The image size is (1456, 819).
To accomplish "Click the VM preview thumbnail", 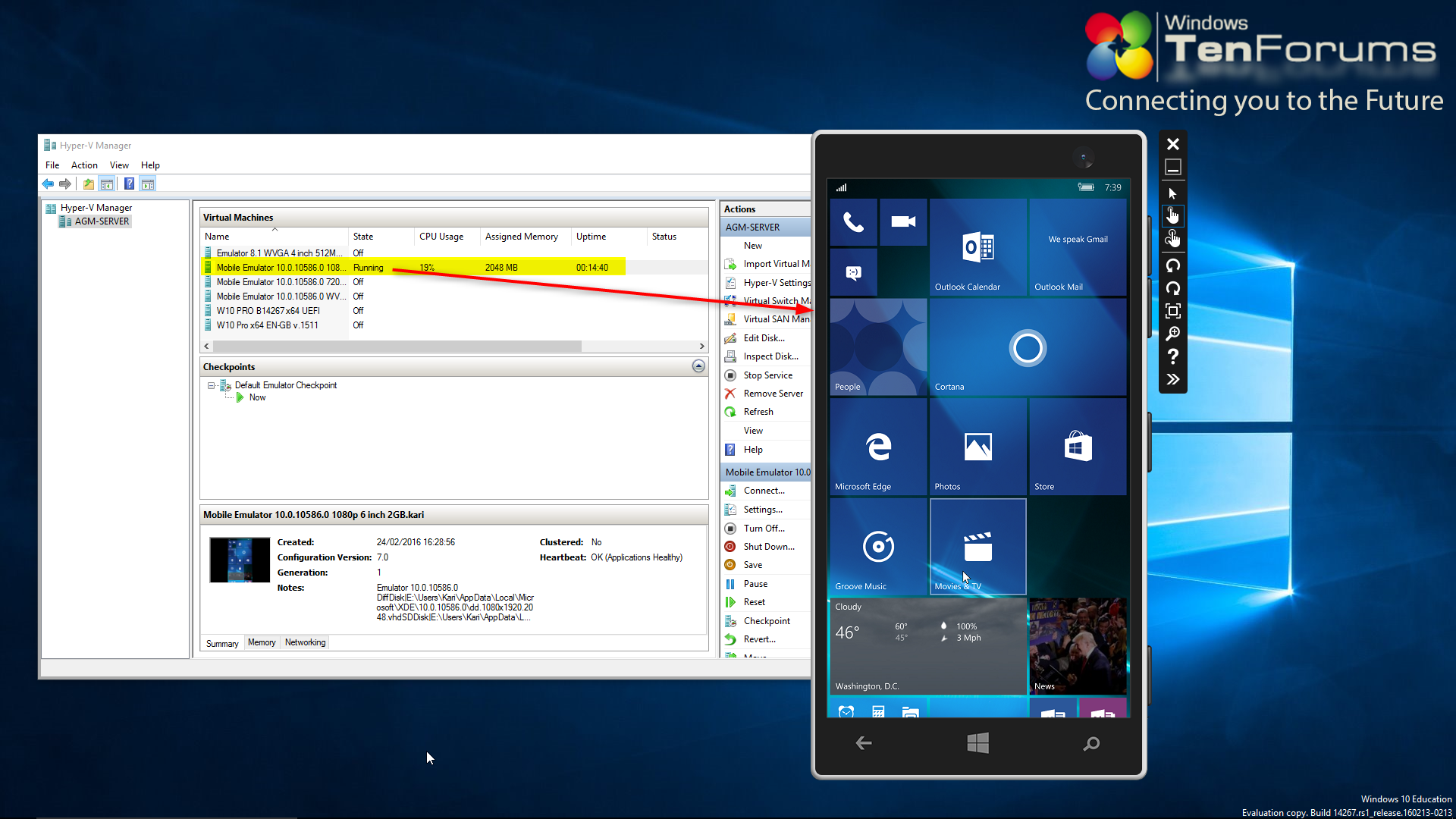I will coord(240,560).
